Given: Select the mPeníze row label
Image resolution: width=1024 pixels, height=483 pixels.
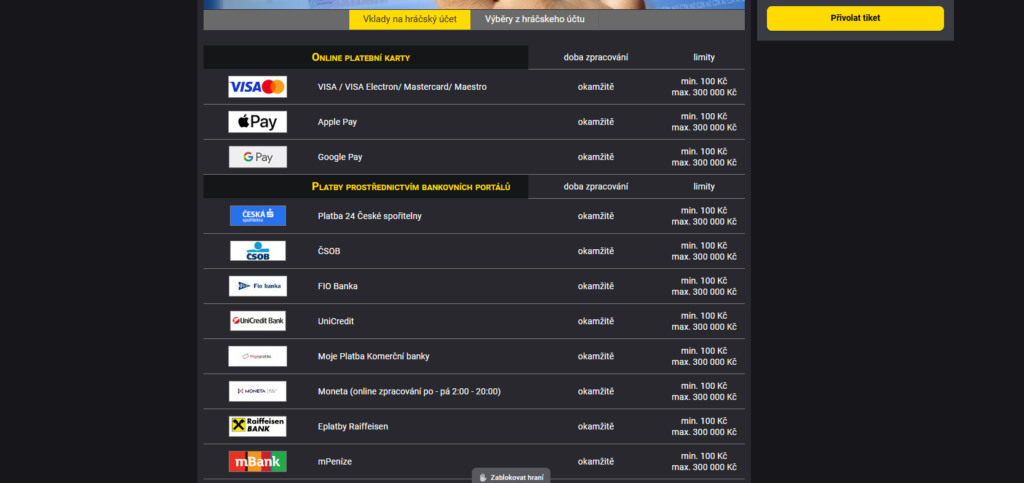Looking at the screenshot, I should click(334, 461).
